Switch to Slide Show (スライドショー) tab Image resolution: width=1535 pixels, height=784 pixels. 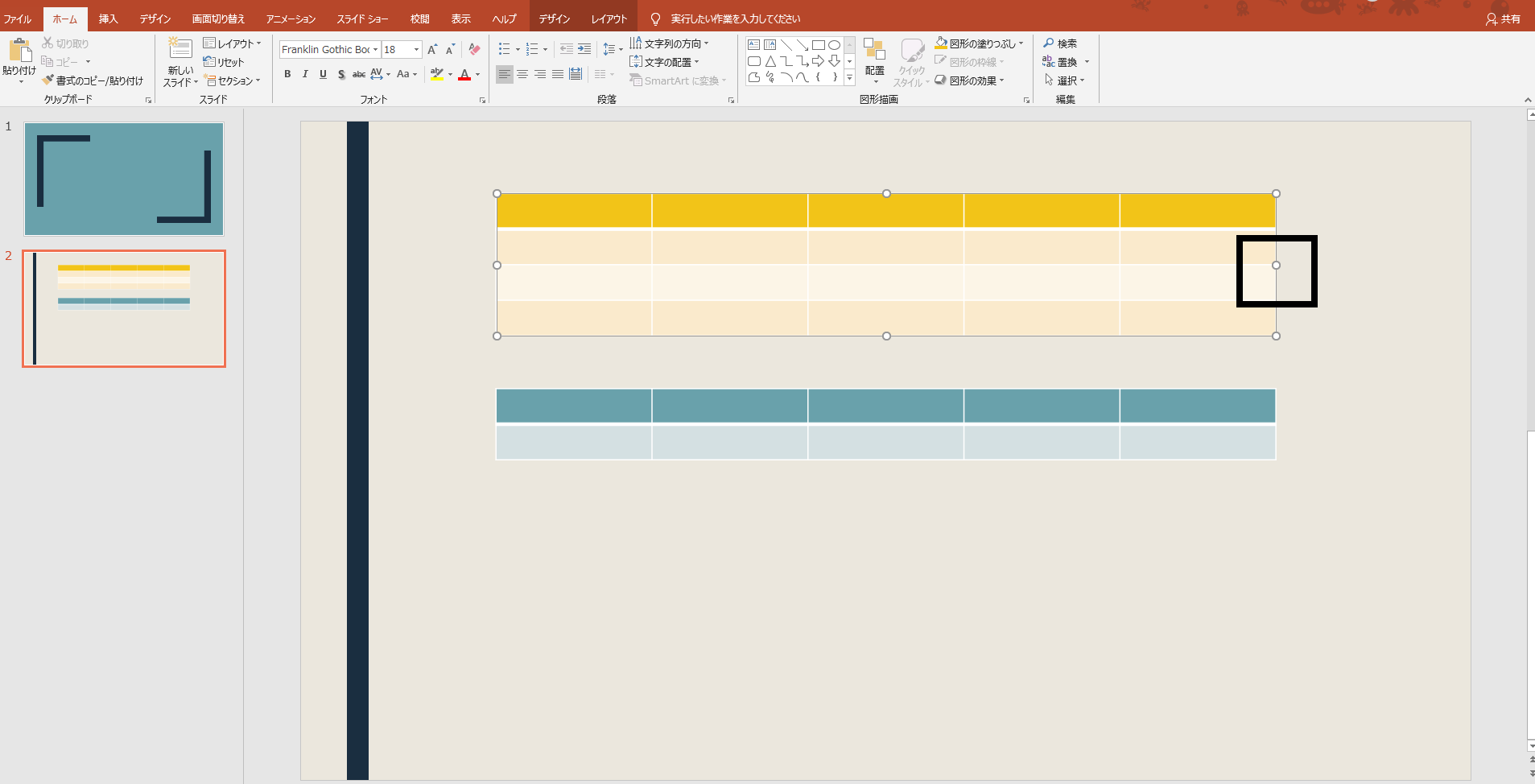[362, 19]
